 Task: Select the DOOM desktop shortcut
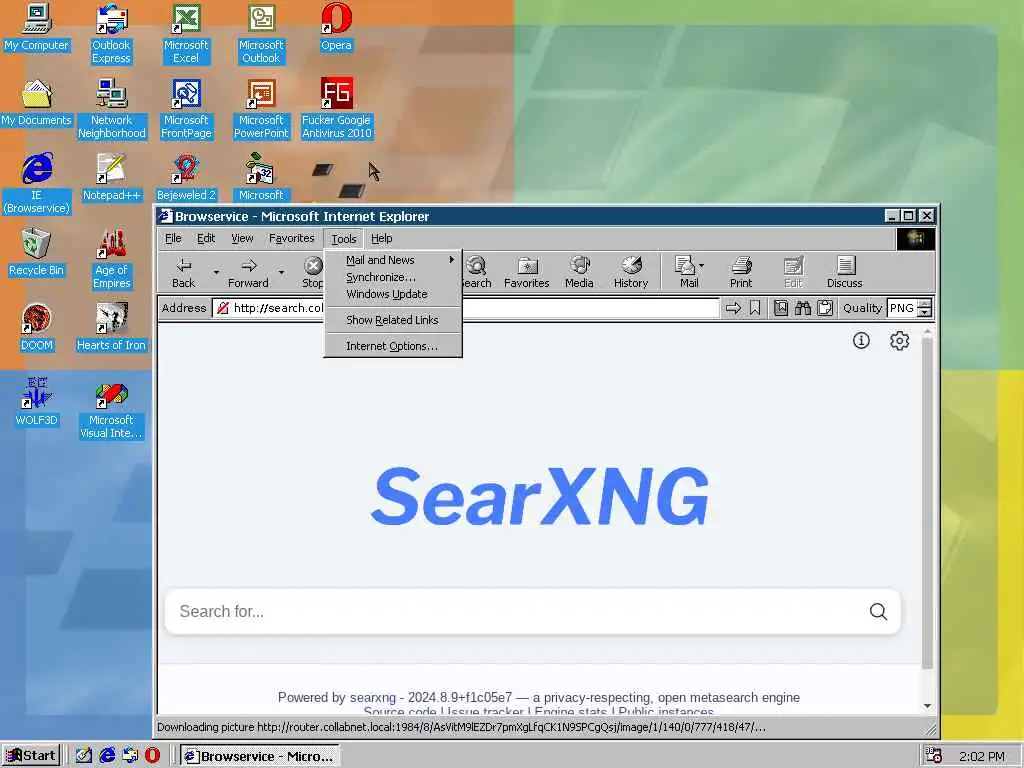tap(37, 328)
